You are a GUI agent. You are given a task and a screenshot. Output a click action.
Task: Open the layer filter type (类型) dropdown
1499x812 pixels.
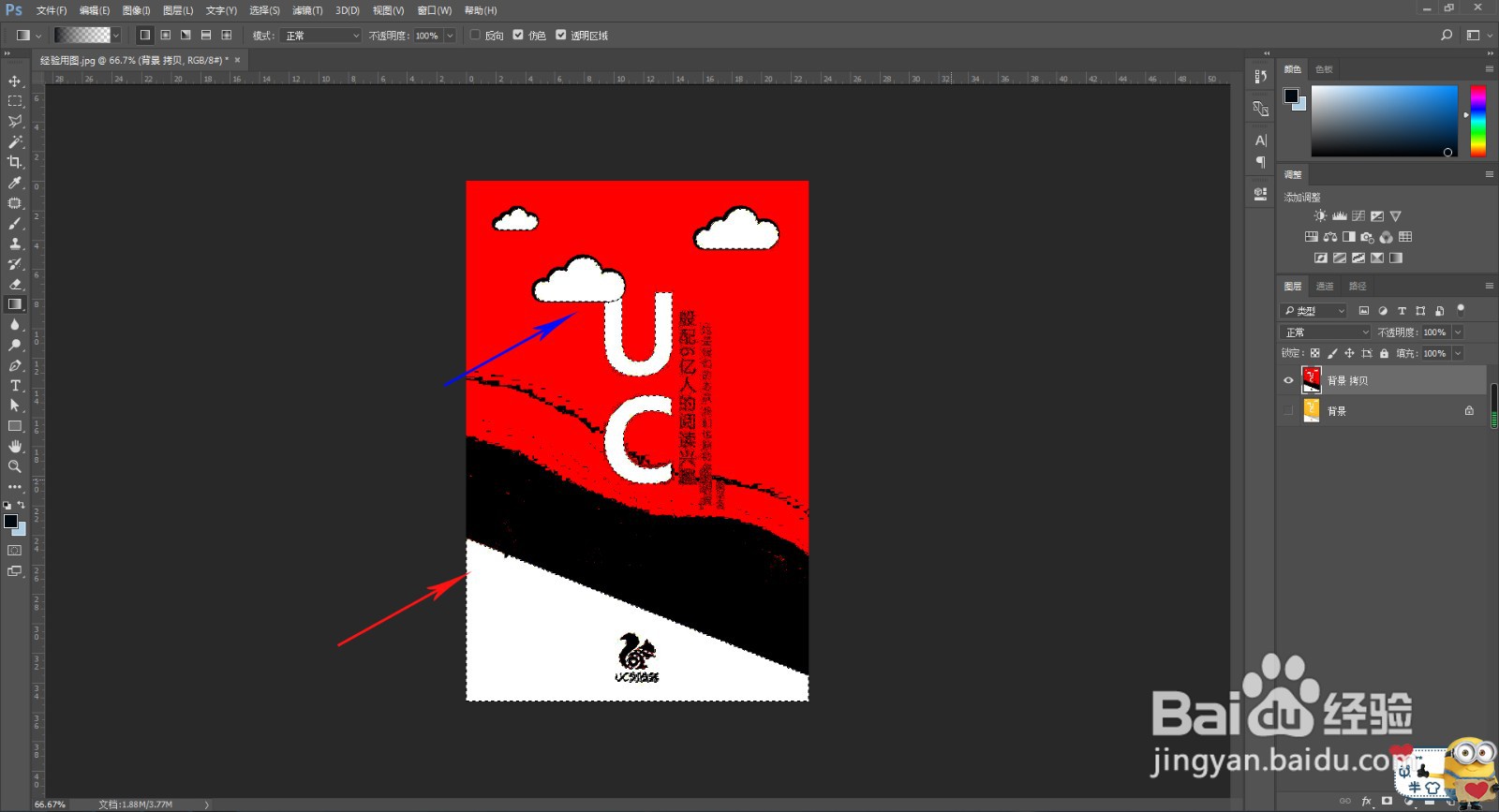pyautogui.click(x=1313, y=311)
